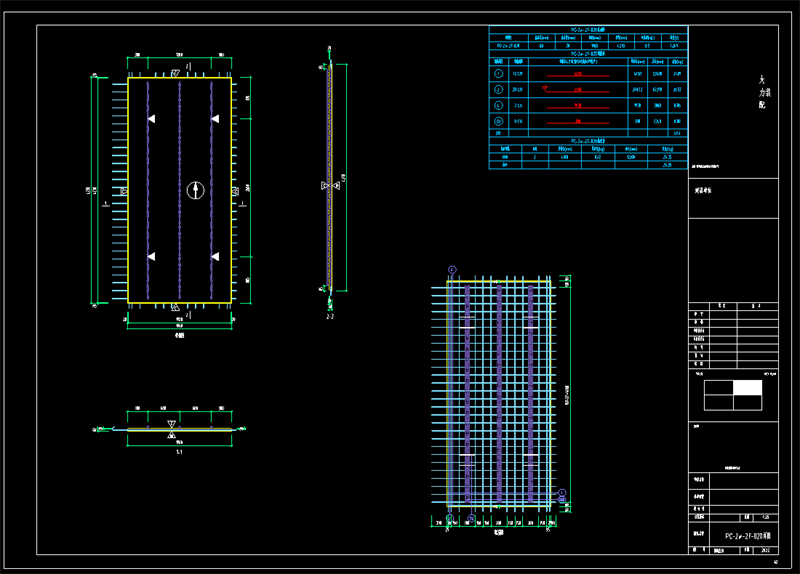The height and width of the screenshot is (574, 800).
Task: Select the red rebar shape with hooked end
Action: tap(577, 89)
